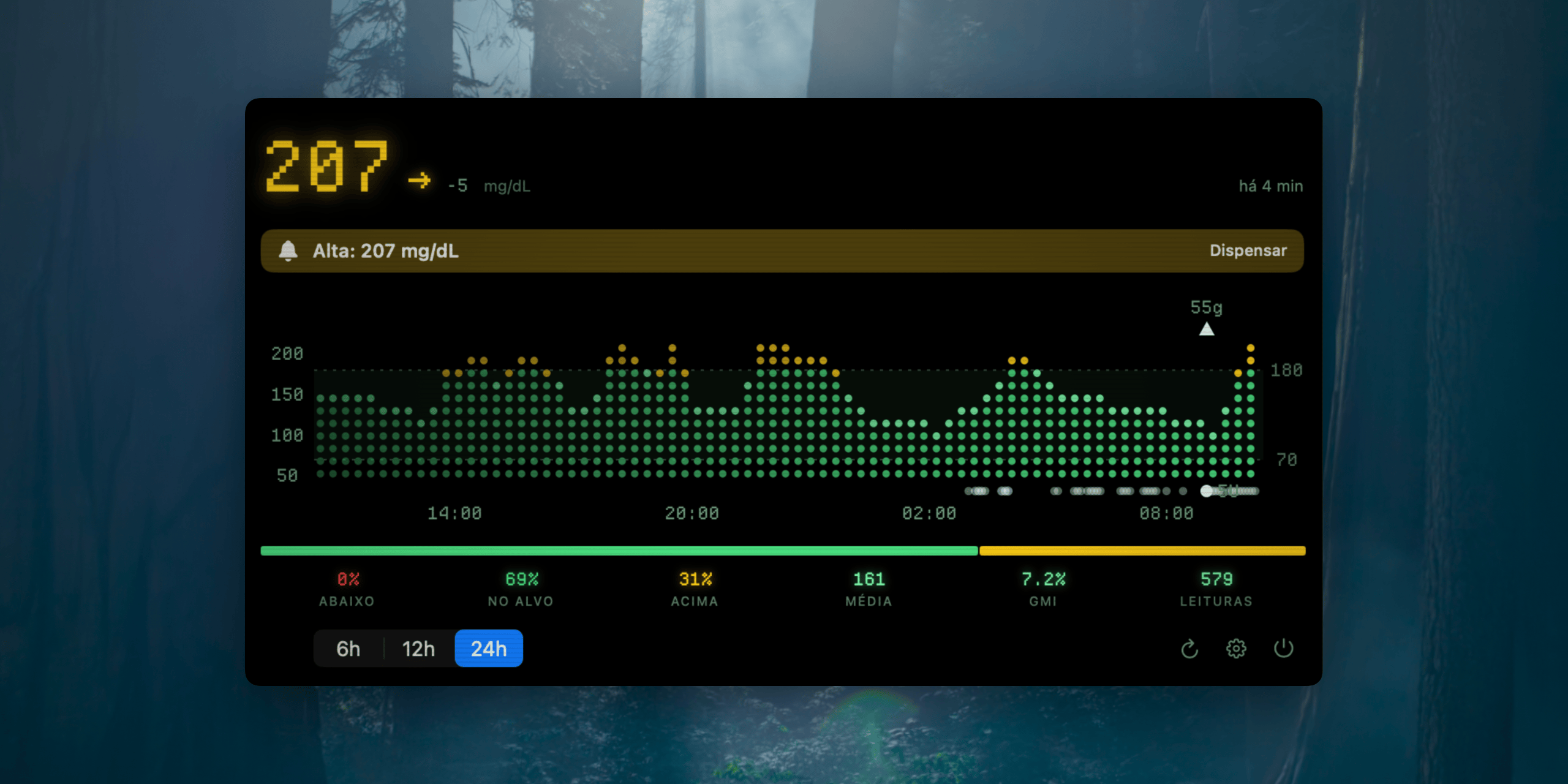Click the Alta: 207 mg/dL alert text
This screenshot has height=784, width=1568.
(x=386, y=251)
